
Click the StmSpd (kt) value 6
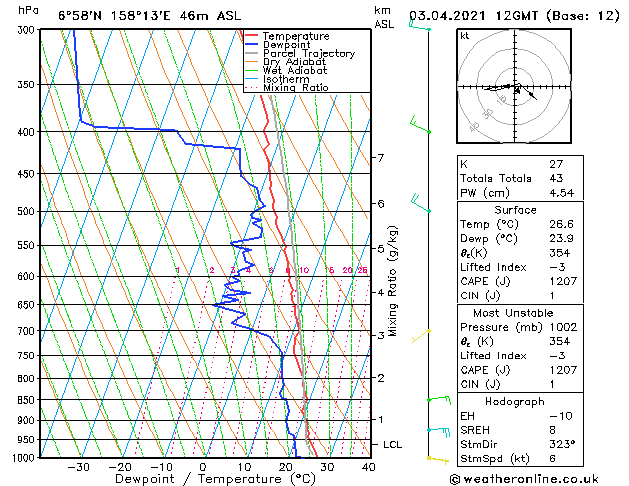click(x=552, y=458)
